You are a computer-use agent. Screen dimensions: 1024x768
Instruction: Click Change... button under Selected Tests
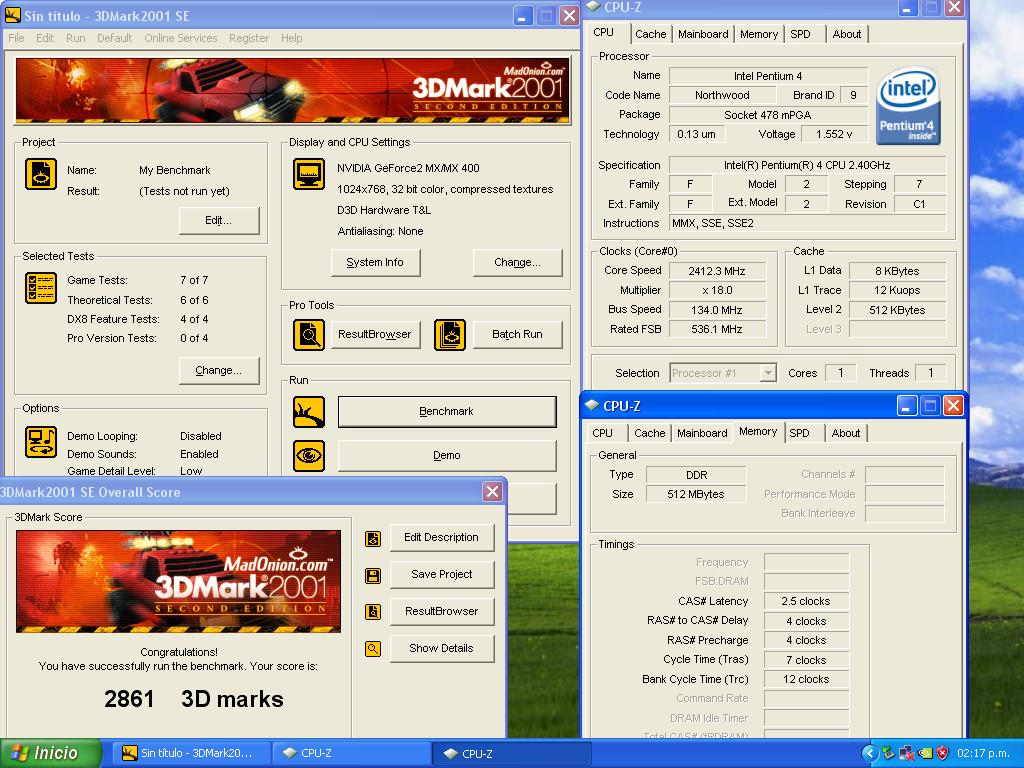pos(219,370)
